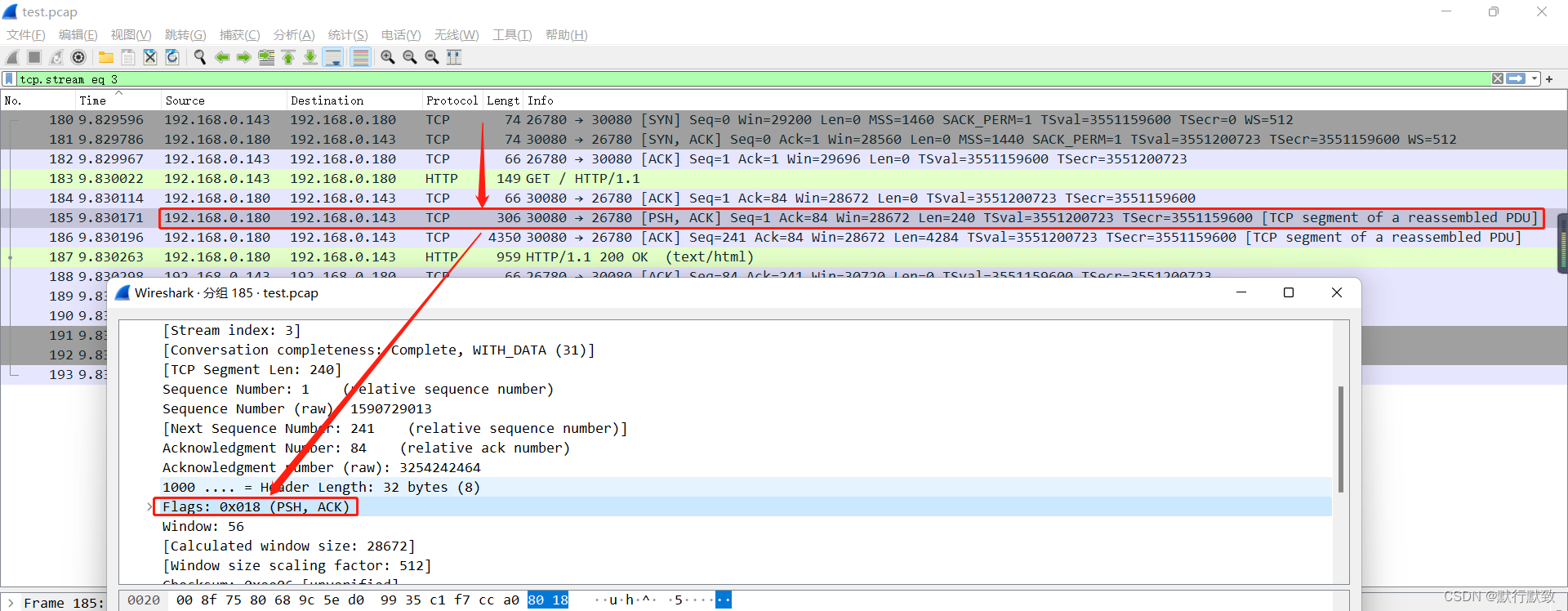Click the find packet magnifier icon
This screenshot has width=1568, height=611.
click(x=199, y=57)
